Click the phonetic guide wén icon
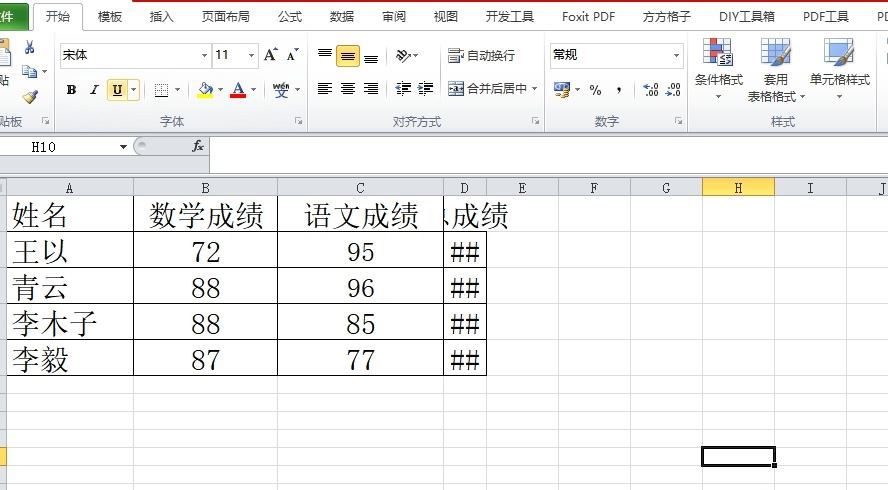This screenshot has height=490, width=888. pyautogui.click(x=281, y=90)
